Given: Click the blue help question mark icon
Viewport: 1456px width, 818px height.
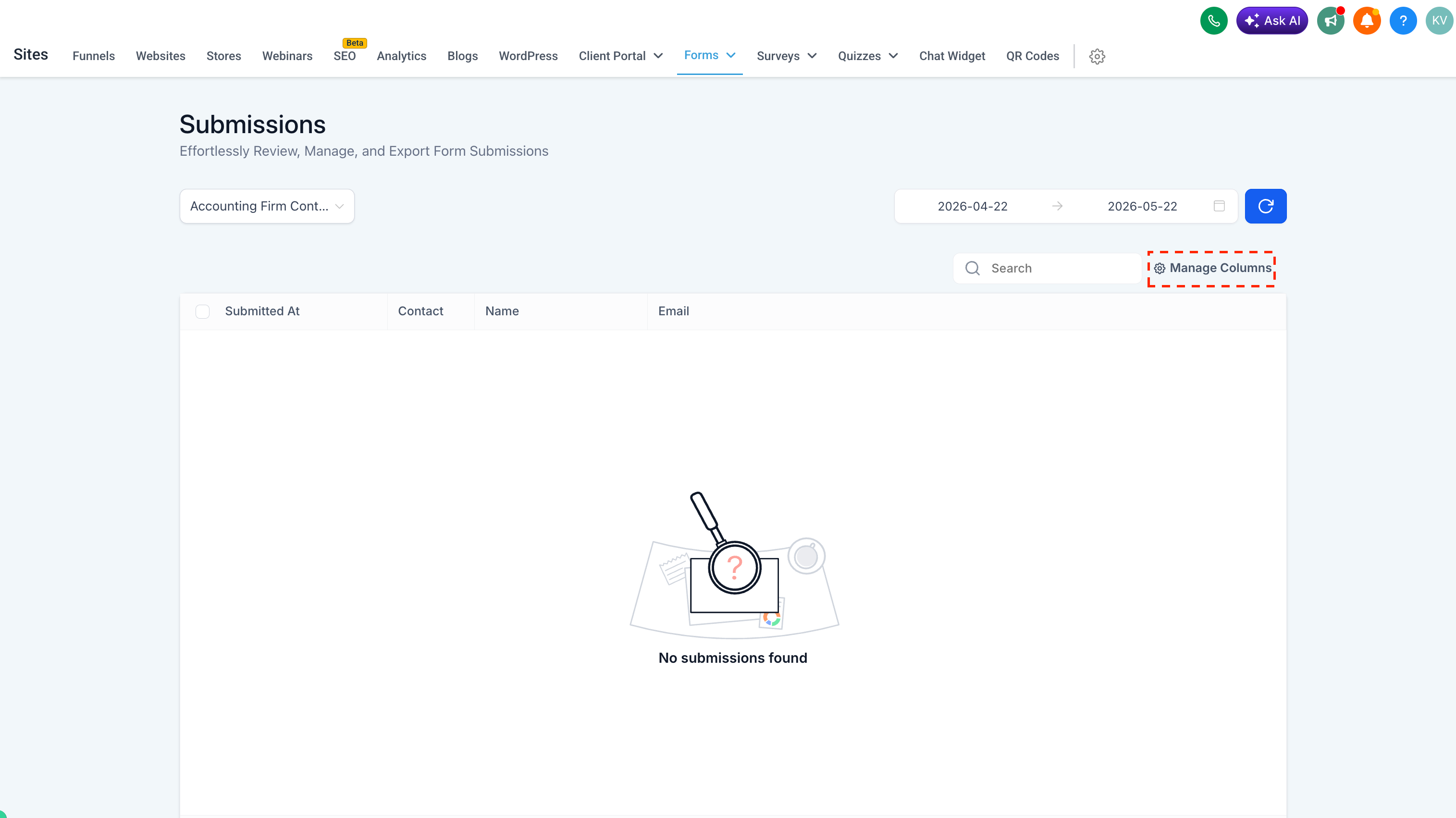Looking at the screenshot, I should point(1403,21).
